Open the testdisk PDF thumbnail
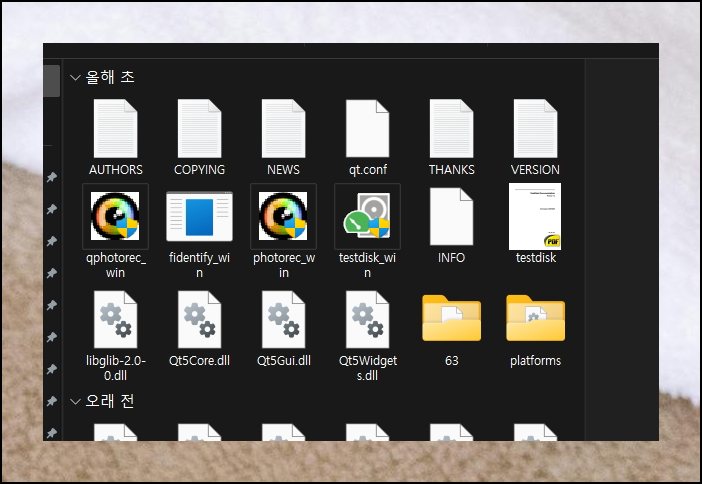This screenshot has width=702, height=484. coord(535,217)
